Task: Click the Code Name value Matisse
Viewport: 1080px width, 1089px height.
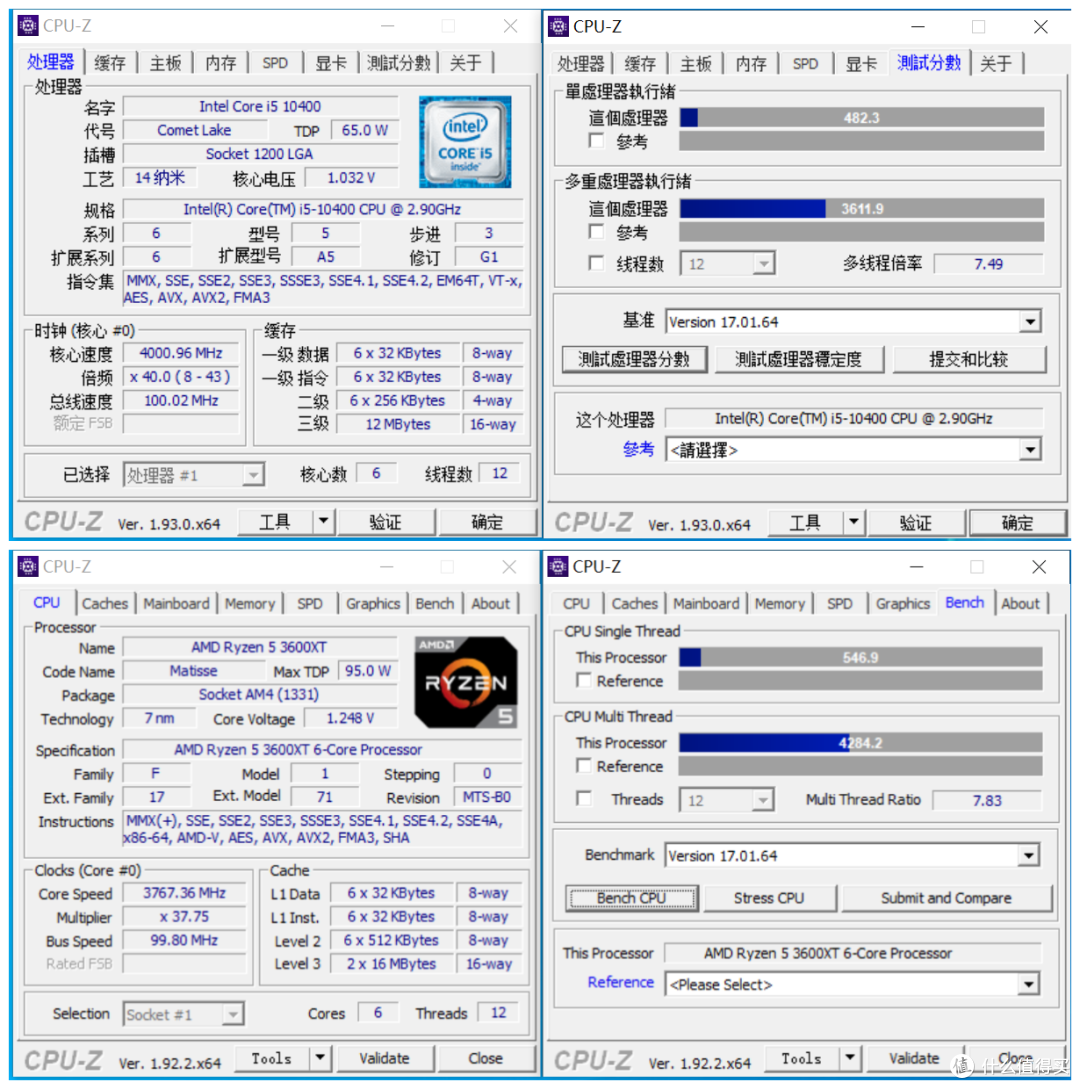Action: 194,670
